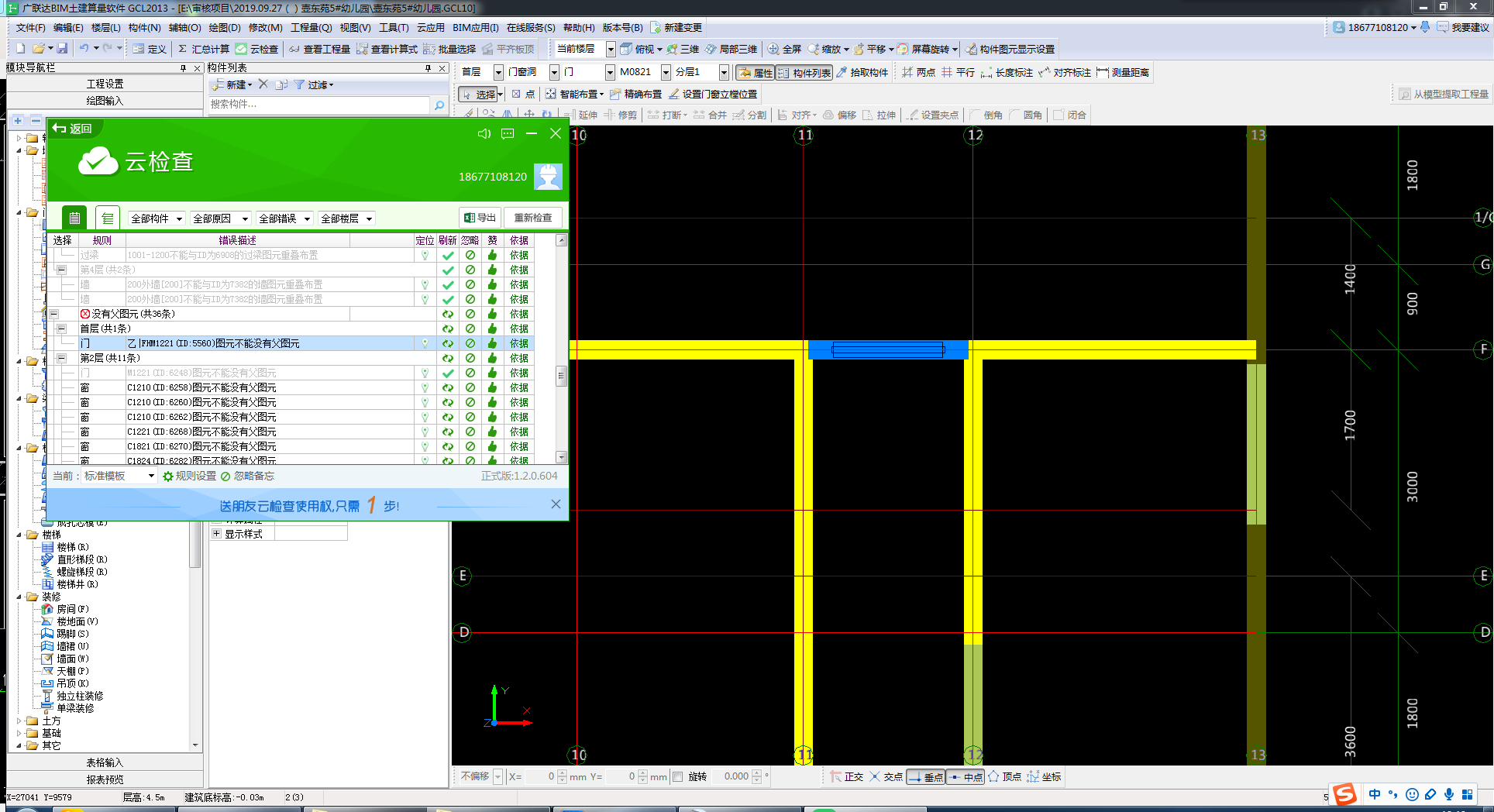This screenshot has height=812, width=1494.
Task: Click 全屏 fit-to-screen tool
Action: point(784,49)
